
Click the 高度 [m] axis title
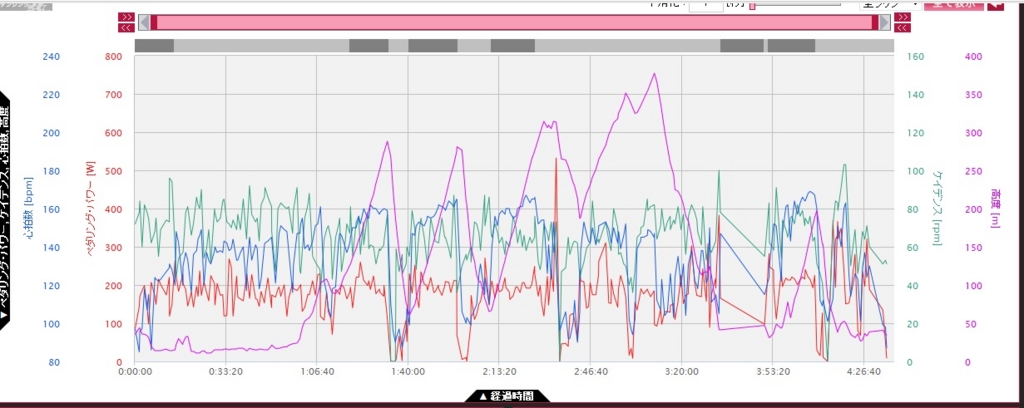(995, 207)
